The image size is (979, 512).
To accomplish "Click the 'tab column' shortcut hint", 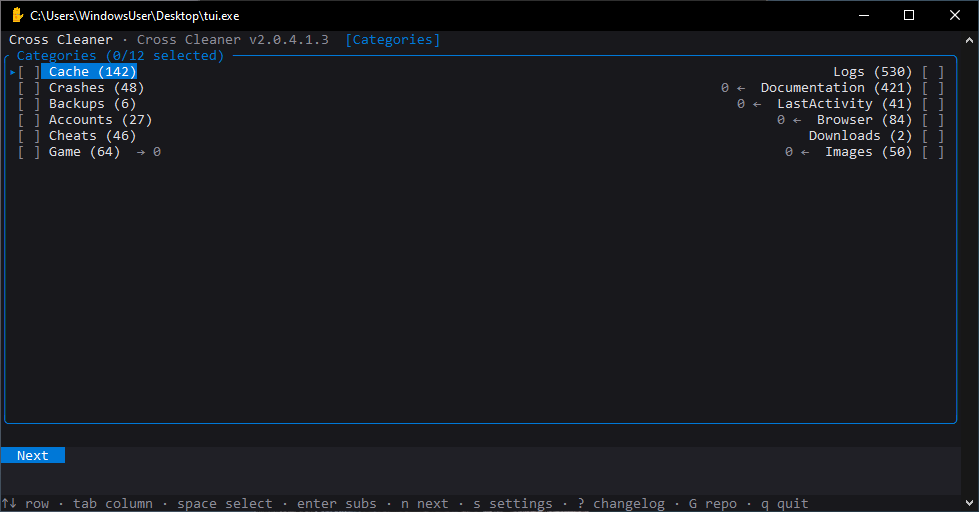I will point(113,503).
